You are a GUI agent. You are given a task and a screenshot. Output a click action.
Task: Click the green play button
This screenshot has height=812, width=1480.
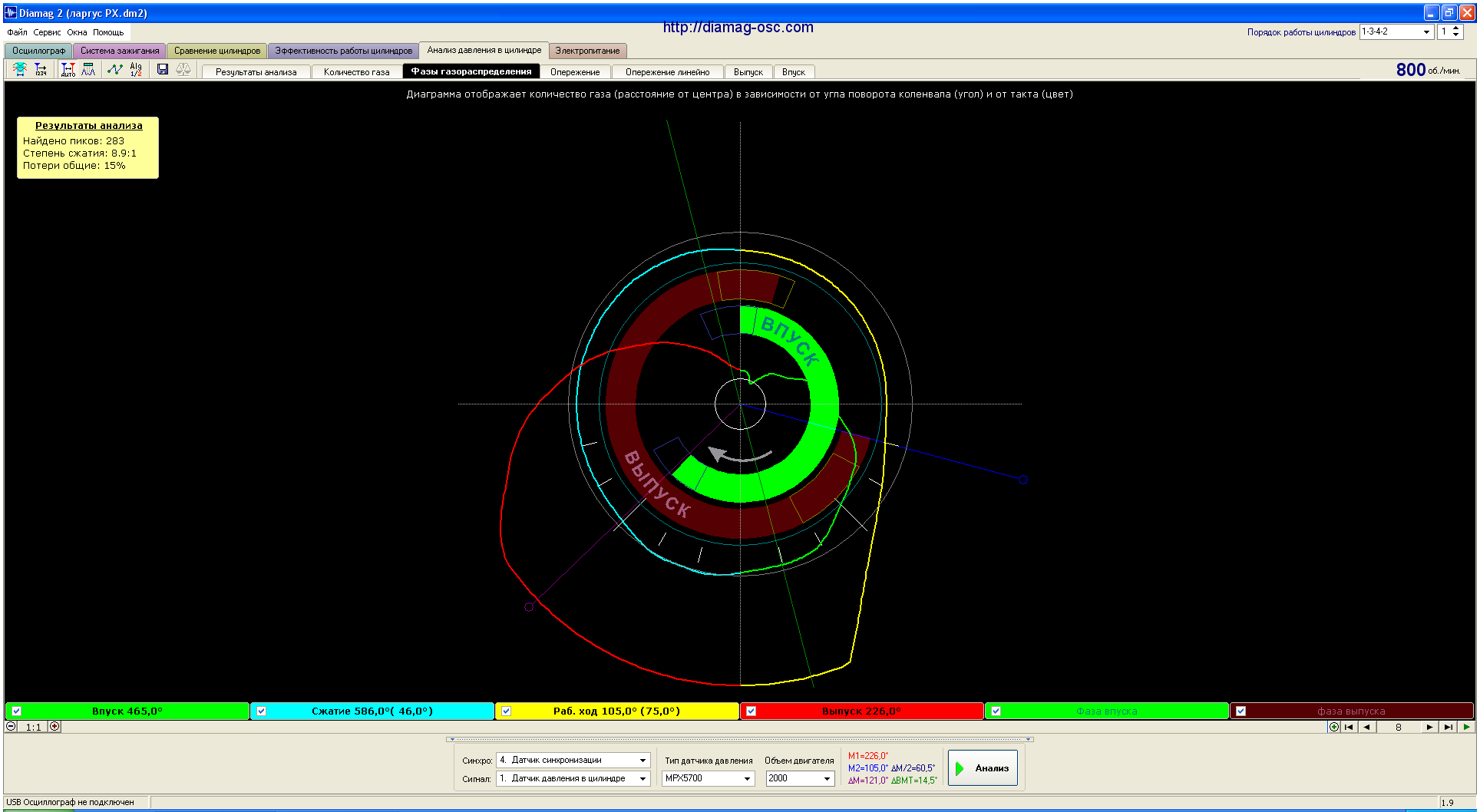pos(1466,727)
